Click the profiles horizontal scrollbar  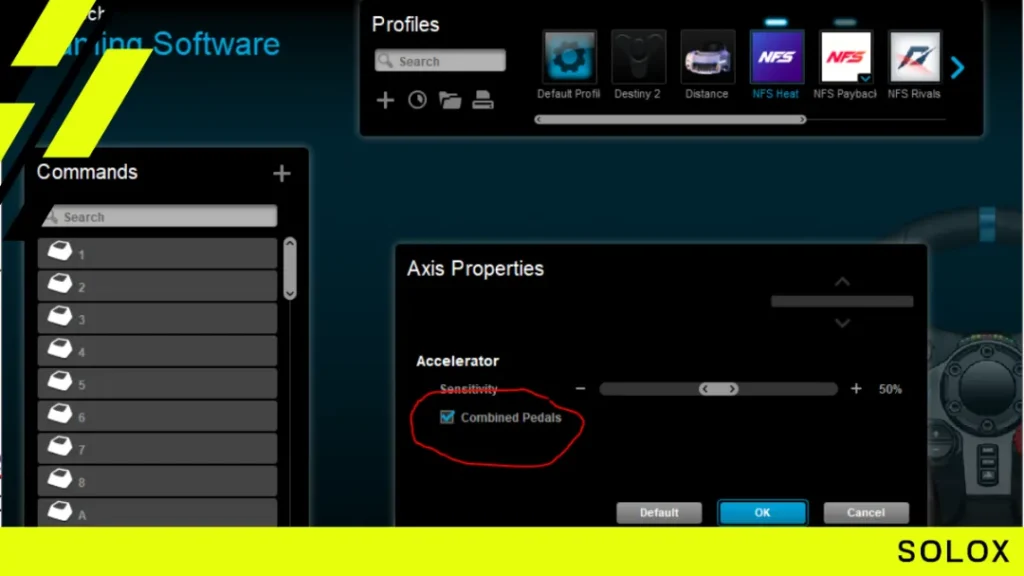coord(671,120)
